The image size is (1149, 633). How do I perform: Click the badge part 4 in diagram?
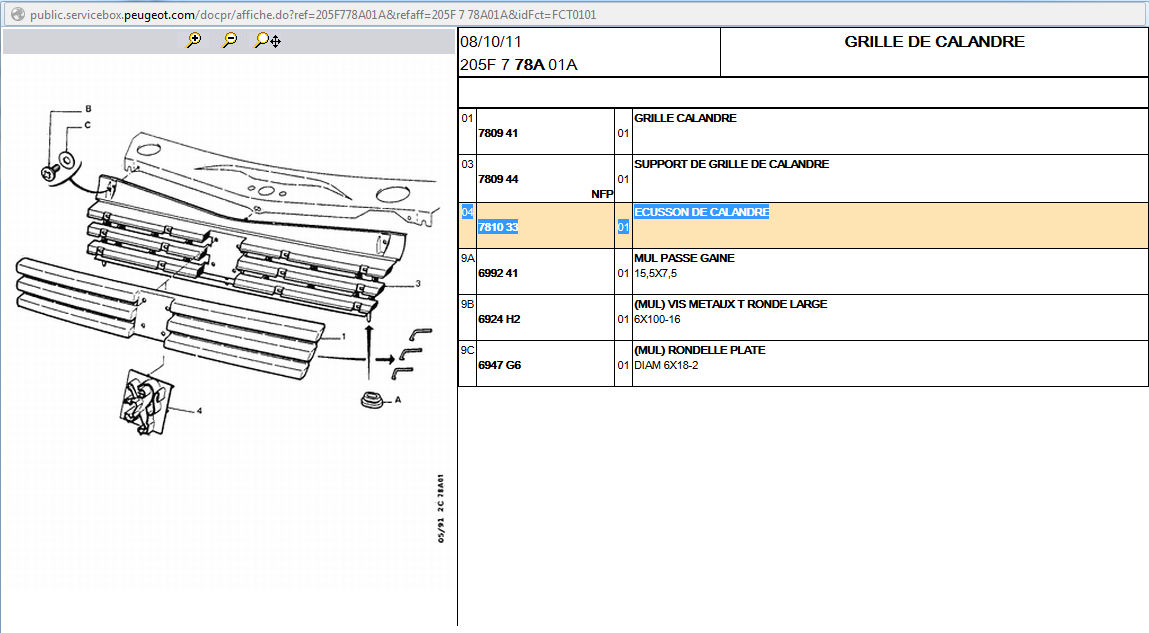[142, 400]
